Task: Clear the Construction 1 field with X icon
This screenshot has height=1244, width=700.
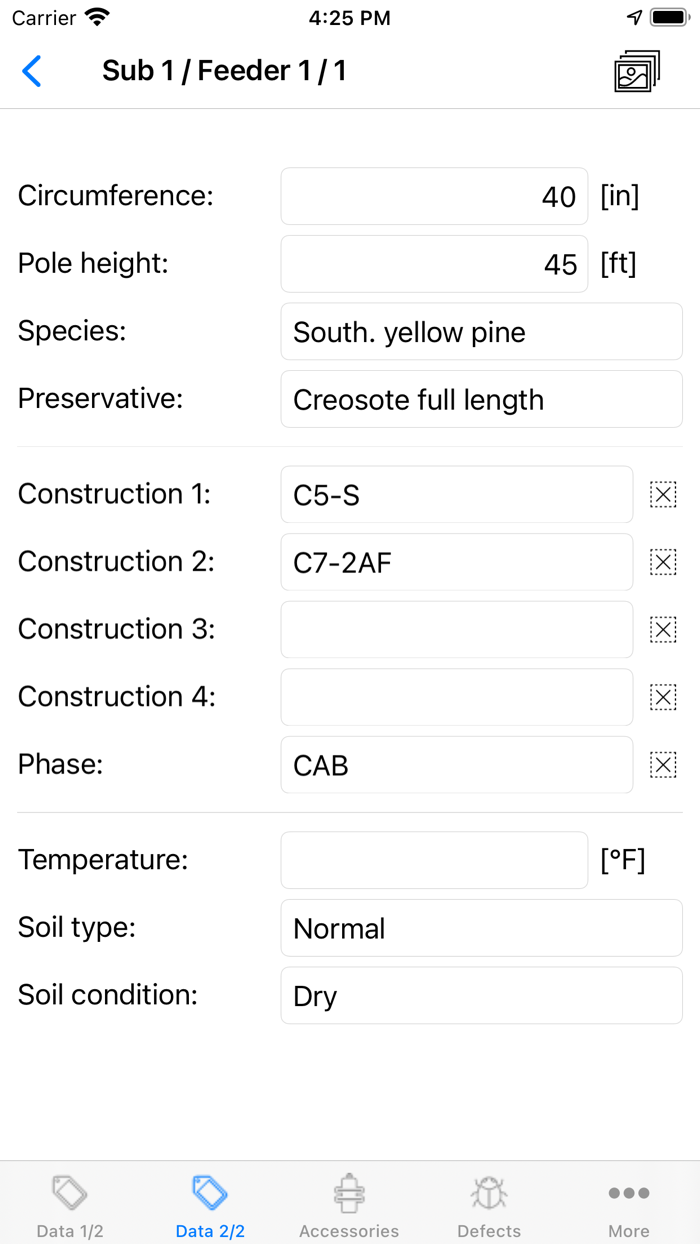Action: tap(662, 494)
